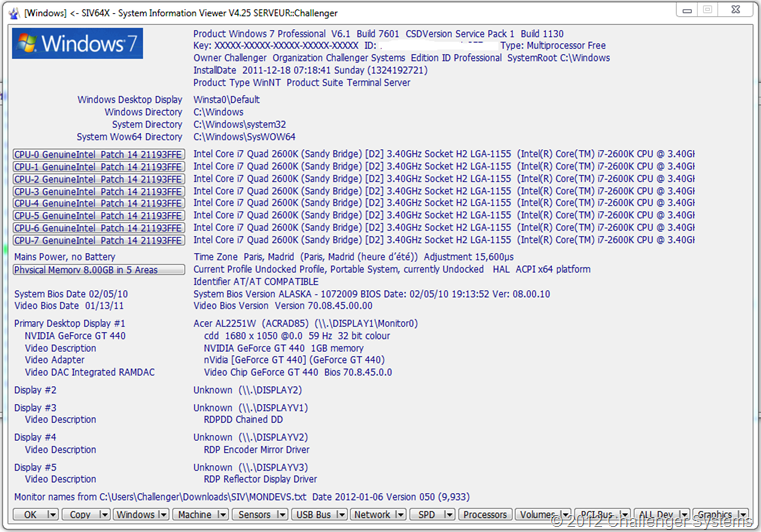Screen dimensions: 761x532
Task: Click the Product Windows 7 Professional line
Action: point(378,34)
